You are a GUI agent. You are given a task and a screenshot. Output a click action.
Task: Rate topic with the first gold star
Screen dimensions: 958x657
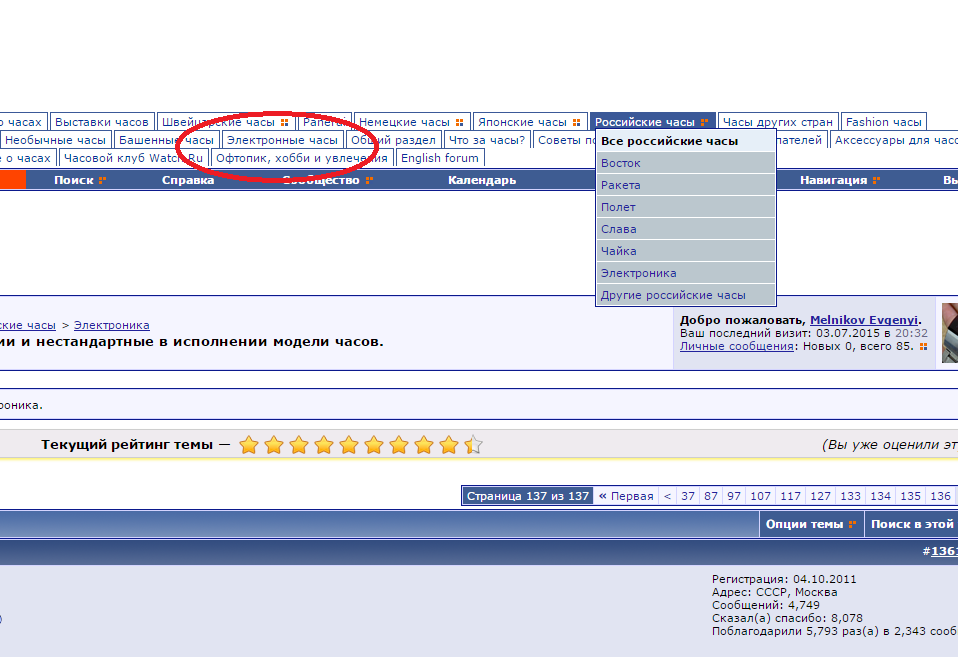tap(249, 445)
